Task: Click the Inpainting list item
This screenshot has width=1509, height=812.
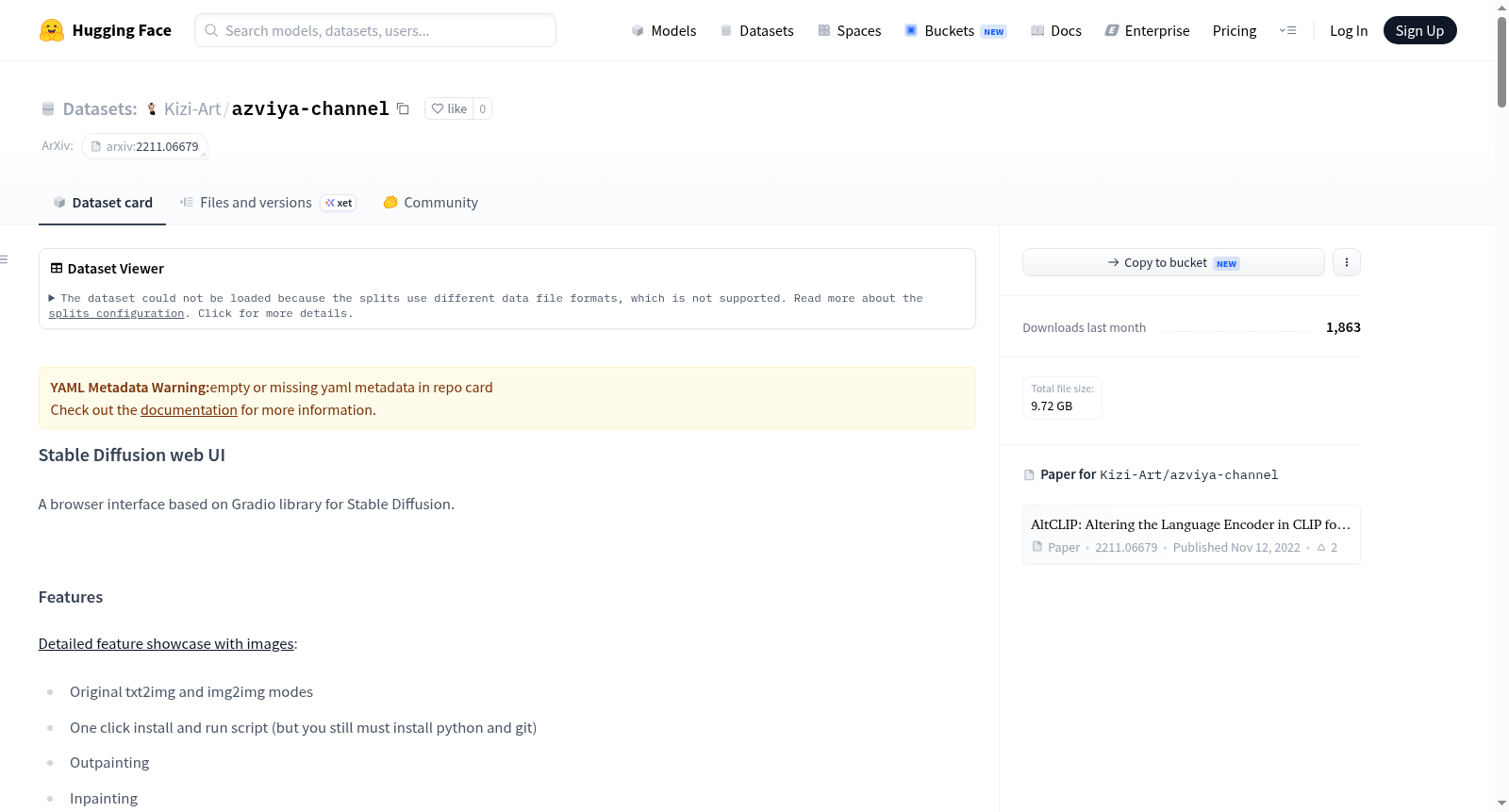Action: point(104,798)
